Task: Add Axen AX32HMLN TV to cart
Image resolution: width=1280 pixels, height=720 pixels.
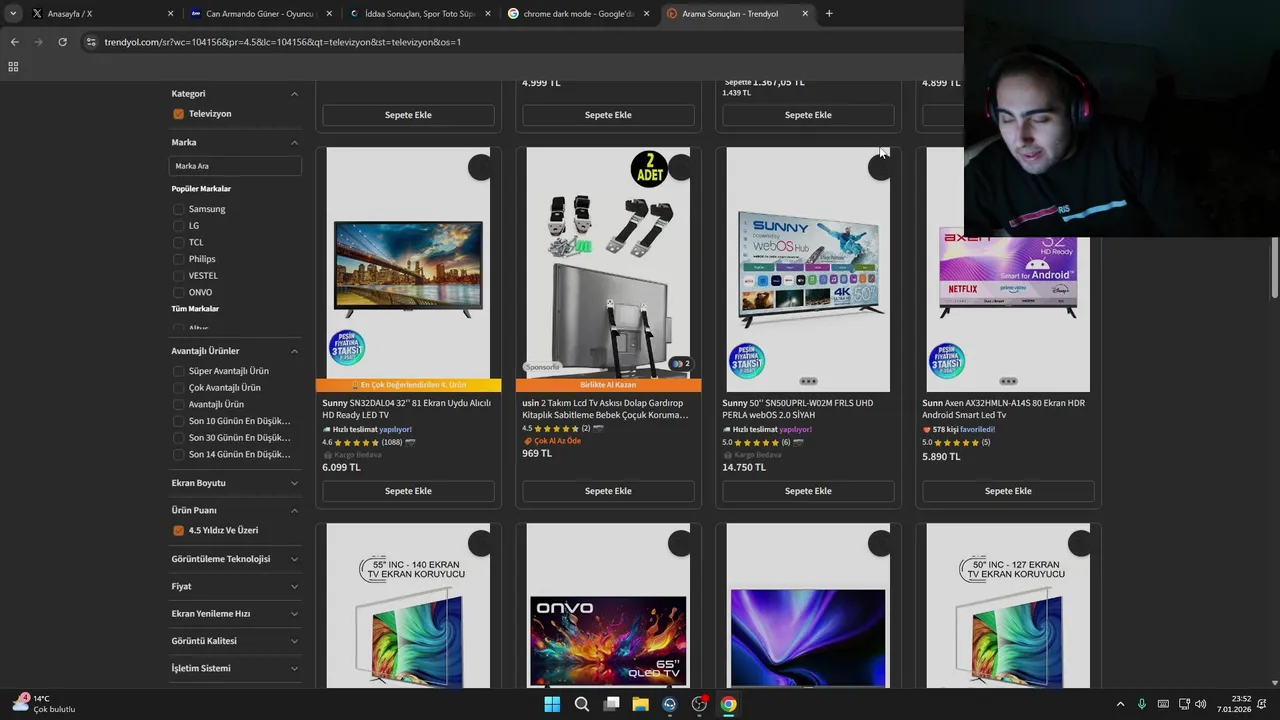Action: click(x=1008, y=491)
